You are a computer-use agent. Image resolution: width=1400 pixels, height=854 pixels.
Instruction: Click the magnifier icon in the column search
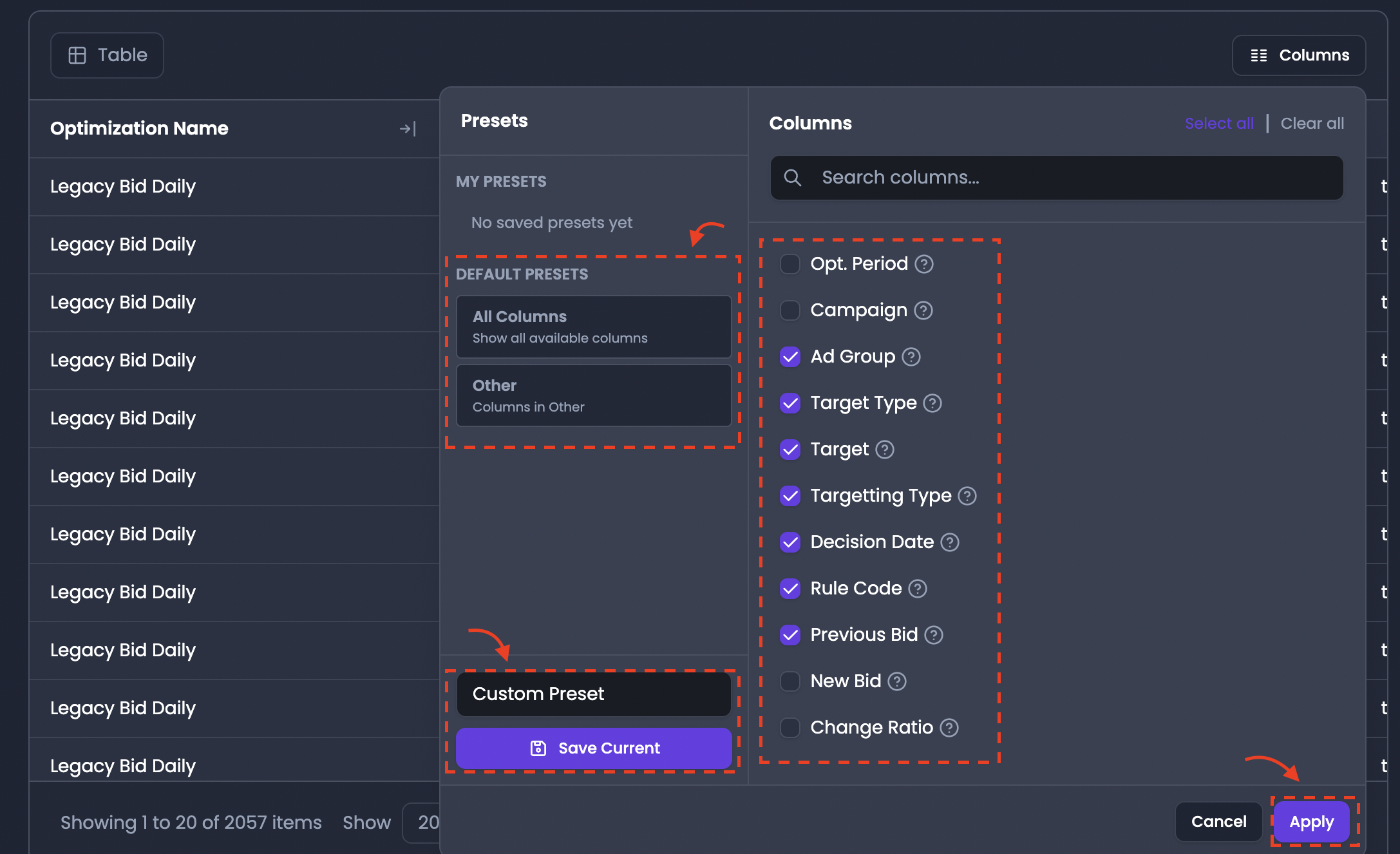(x=793, y=178)
